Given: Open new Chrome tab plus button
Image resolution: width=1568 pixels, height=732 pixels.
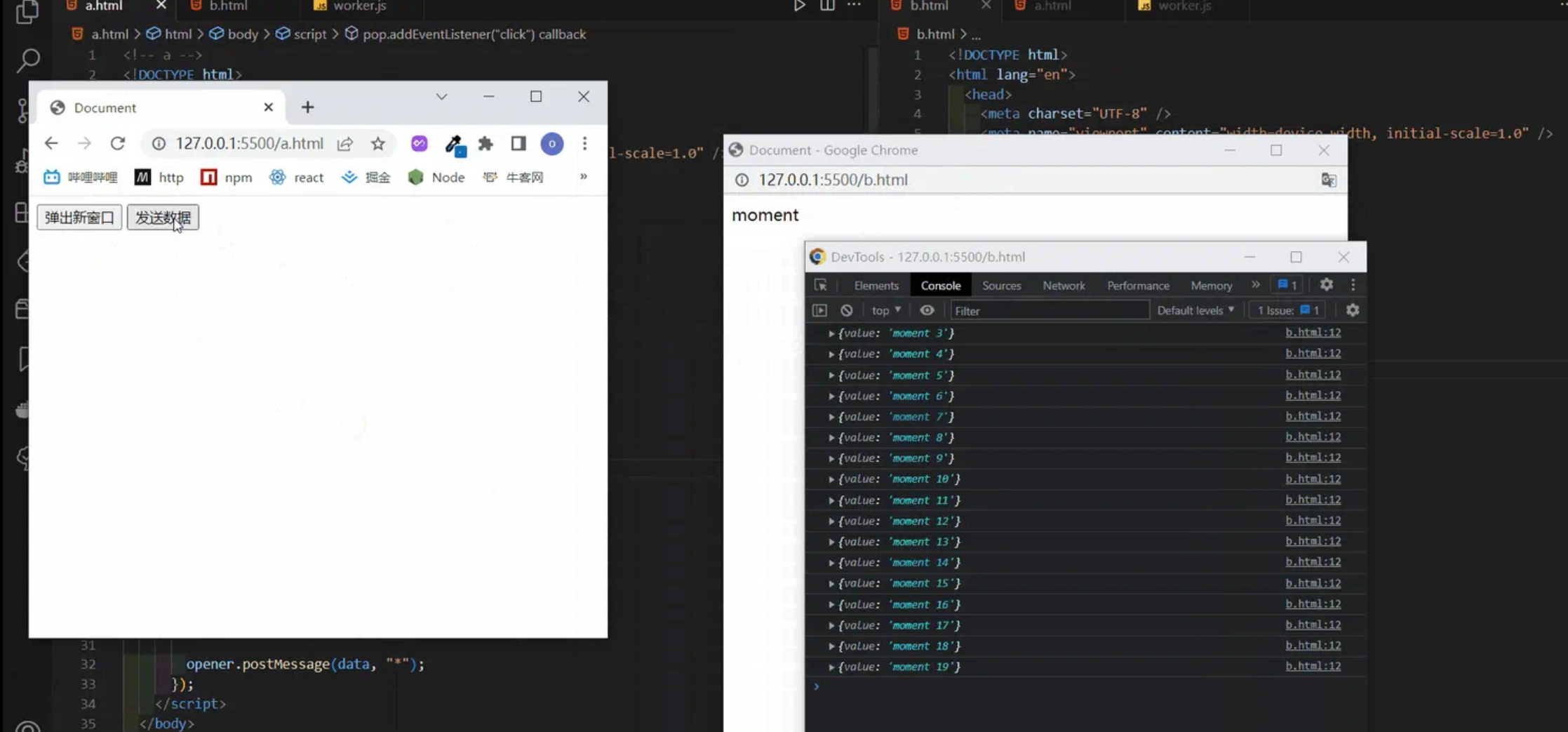Looking at the screenshot, I should [x=307, y=107].
